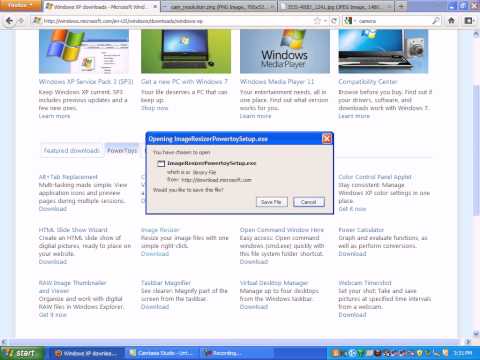Download Open Command Window Here
Image resolution: width=480 pixels, height=360 pixels.
[x=254, y=262]
